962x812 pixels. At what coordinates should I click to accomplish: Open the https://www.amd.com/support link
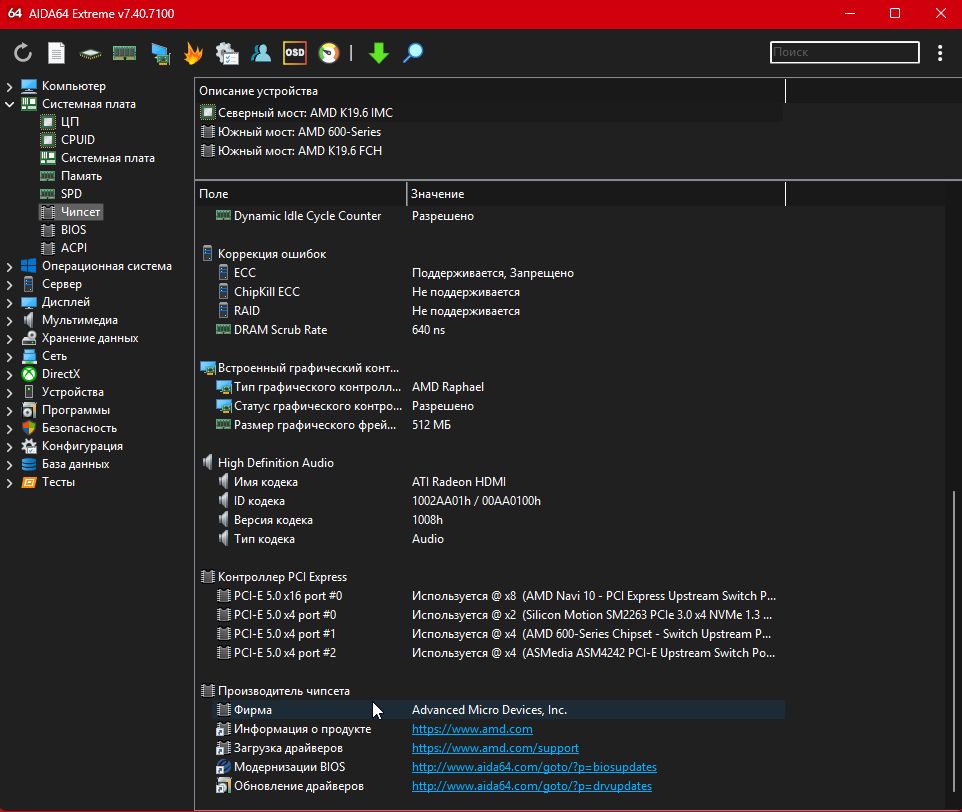click(495, 748)
